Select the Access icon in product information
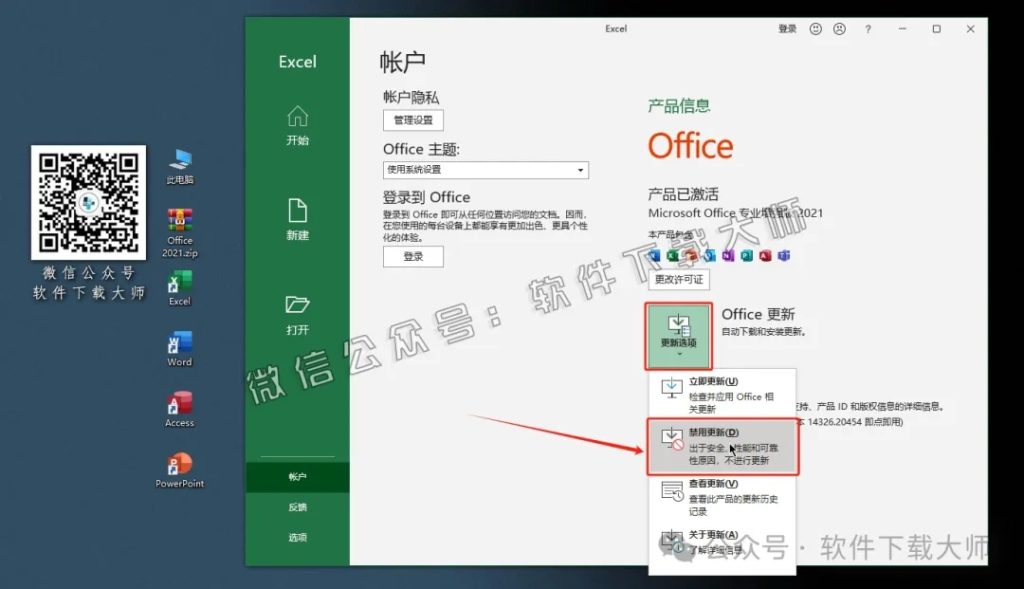1024x589 pixels. 765,256
